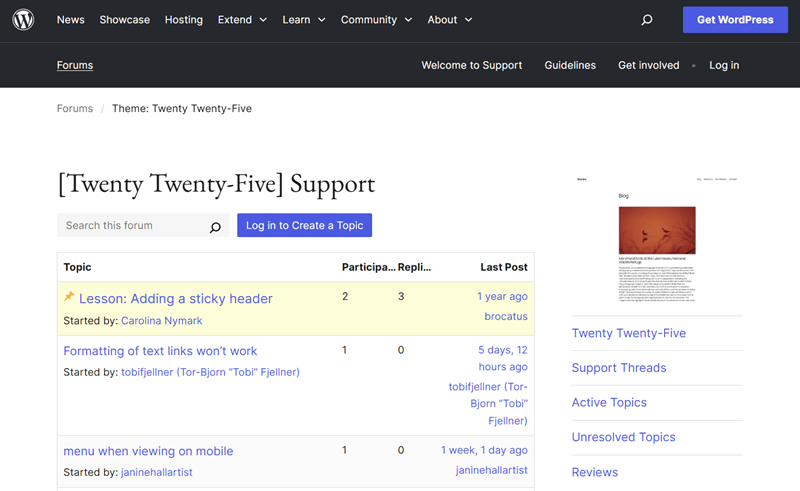Click Forums in the breadcrumb
Screen dimensions: 800x491
[x=75, y=109]
